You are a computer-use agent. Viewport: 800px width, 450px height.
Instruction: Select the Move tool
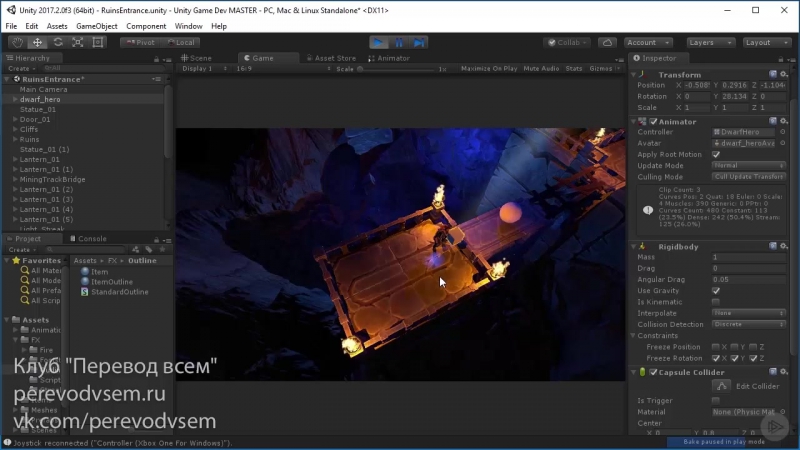pyautogui.click(x=38, y=42)
